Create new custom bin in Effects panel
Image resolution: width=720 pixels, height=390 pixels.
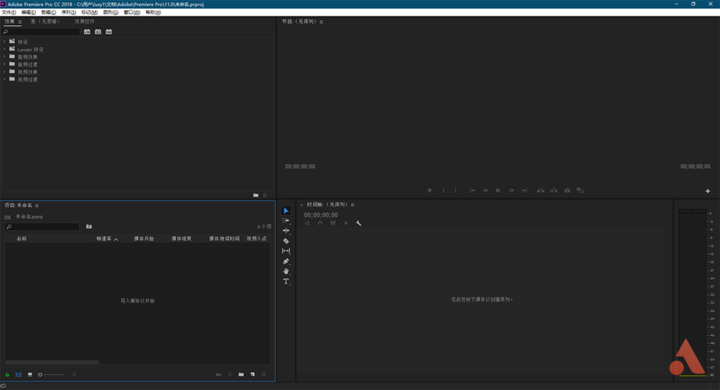pos(256,195)
